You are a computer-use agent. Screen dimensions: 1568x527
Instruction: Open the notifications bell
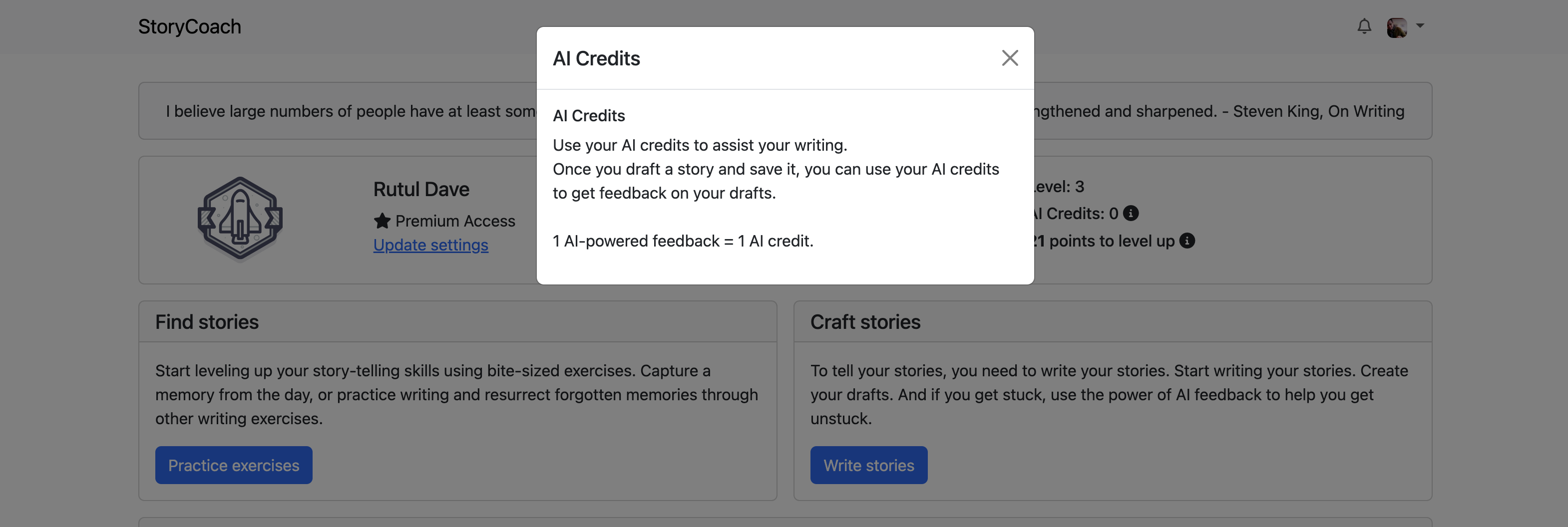point(1364,26)
